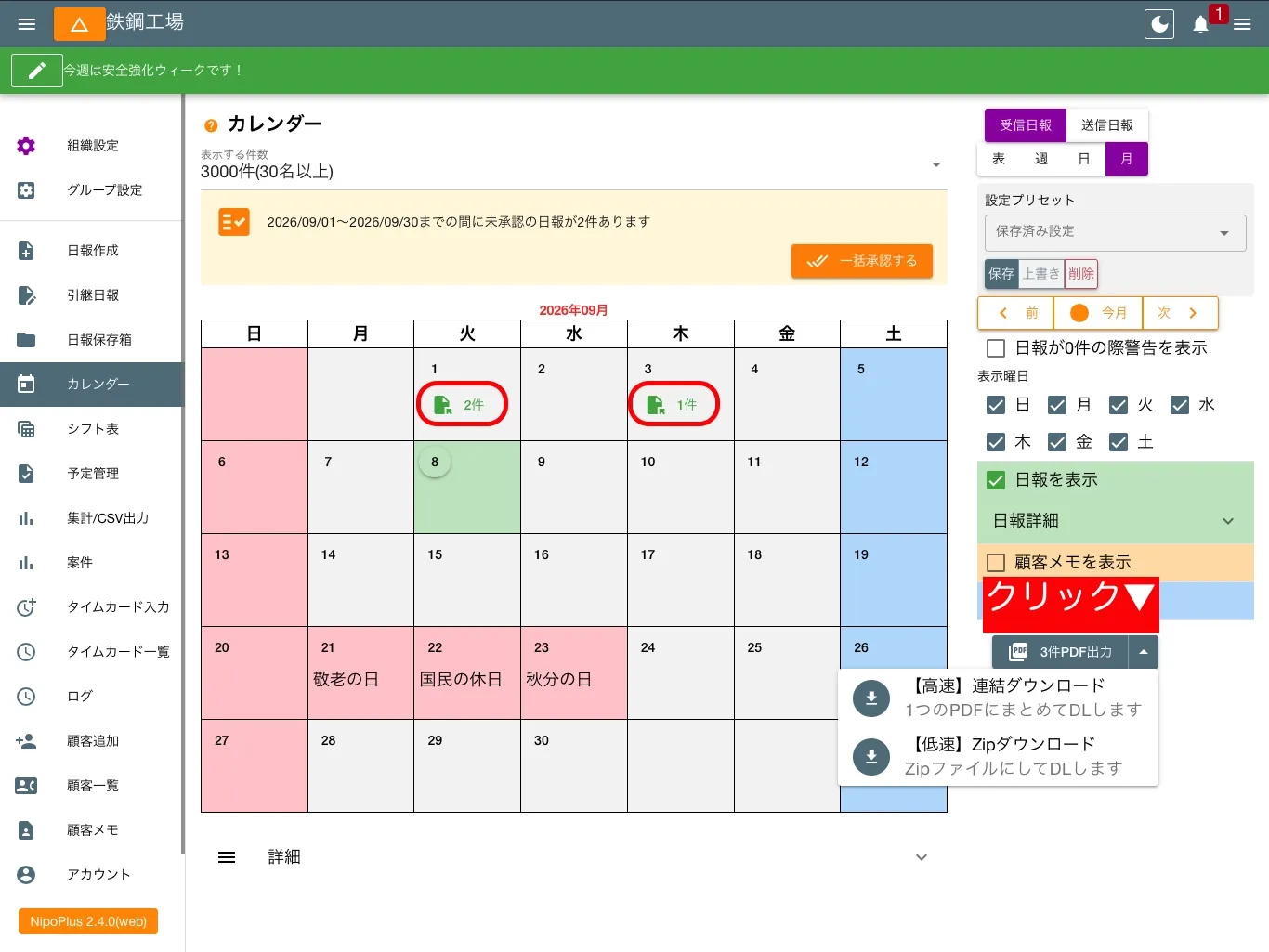Open the 保存済み設定 preset dropdown
The image size is (1269, 952).
1115,232
